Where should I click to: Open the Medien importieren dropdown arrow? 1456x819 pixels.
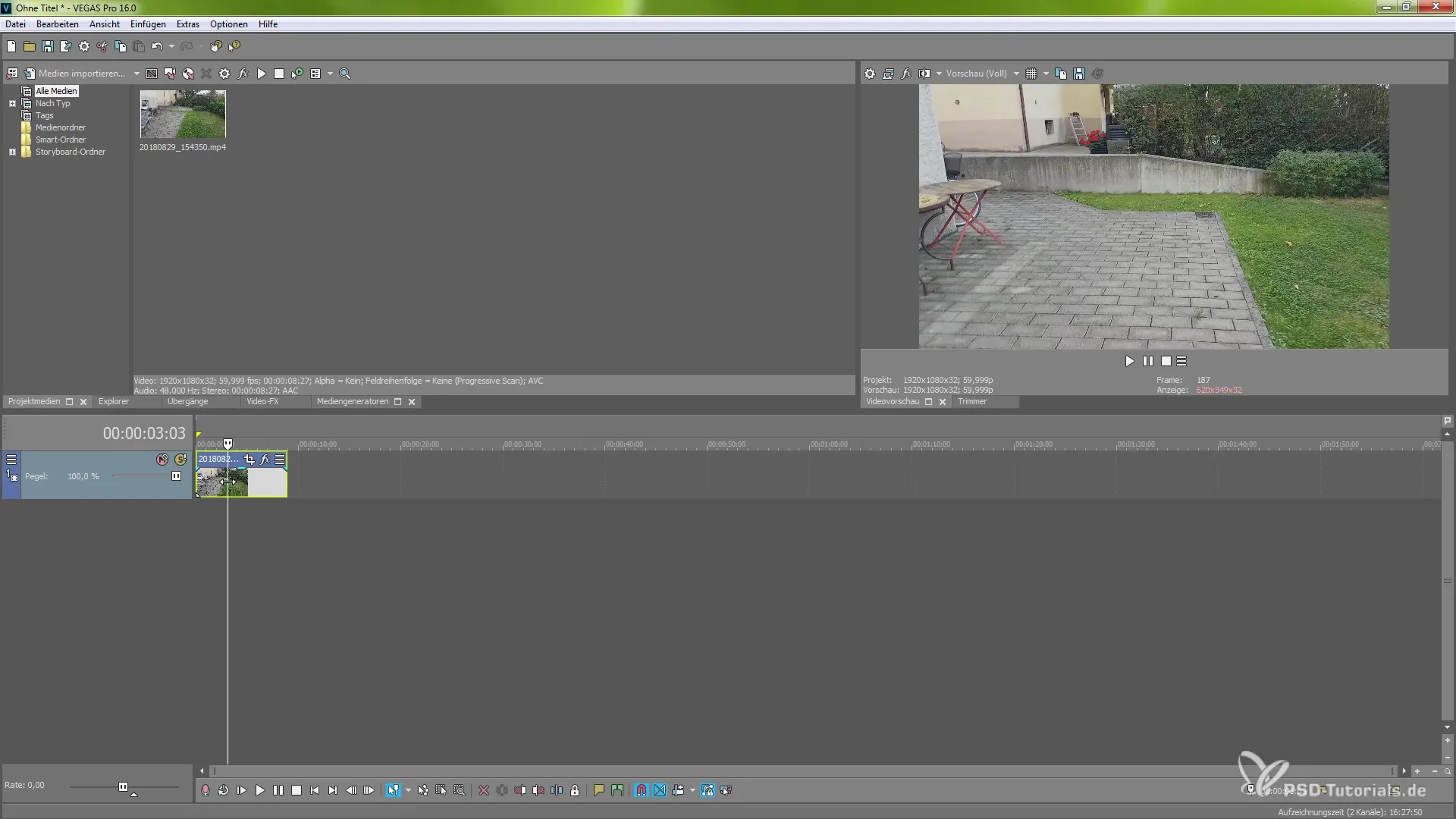[136, 74]
